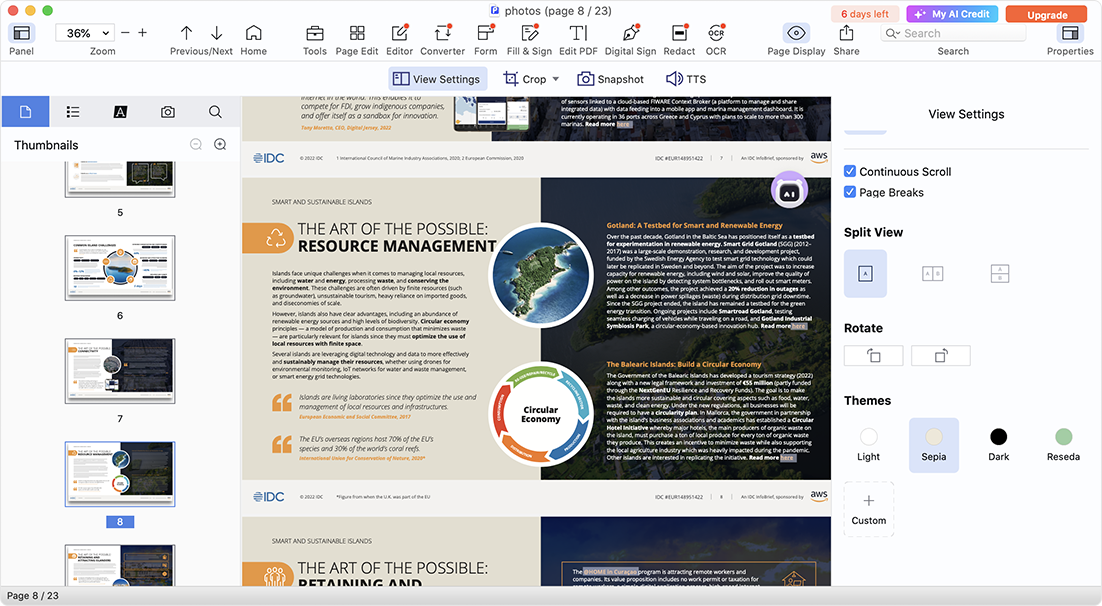Open the Snapshots camera sidebar tab
The image size is (1102, 606).
coord(167,112)
